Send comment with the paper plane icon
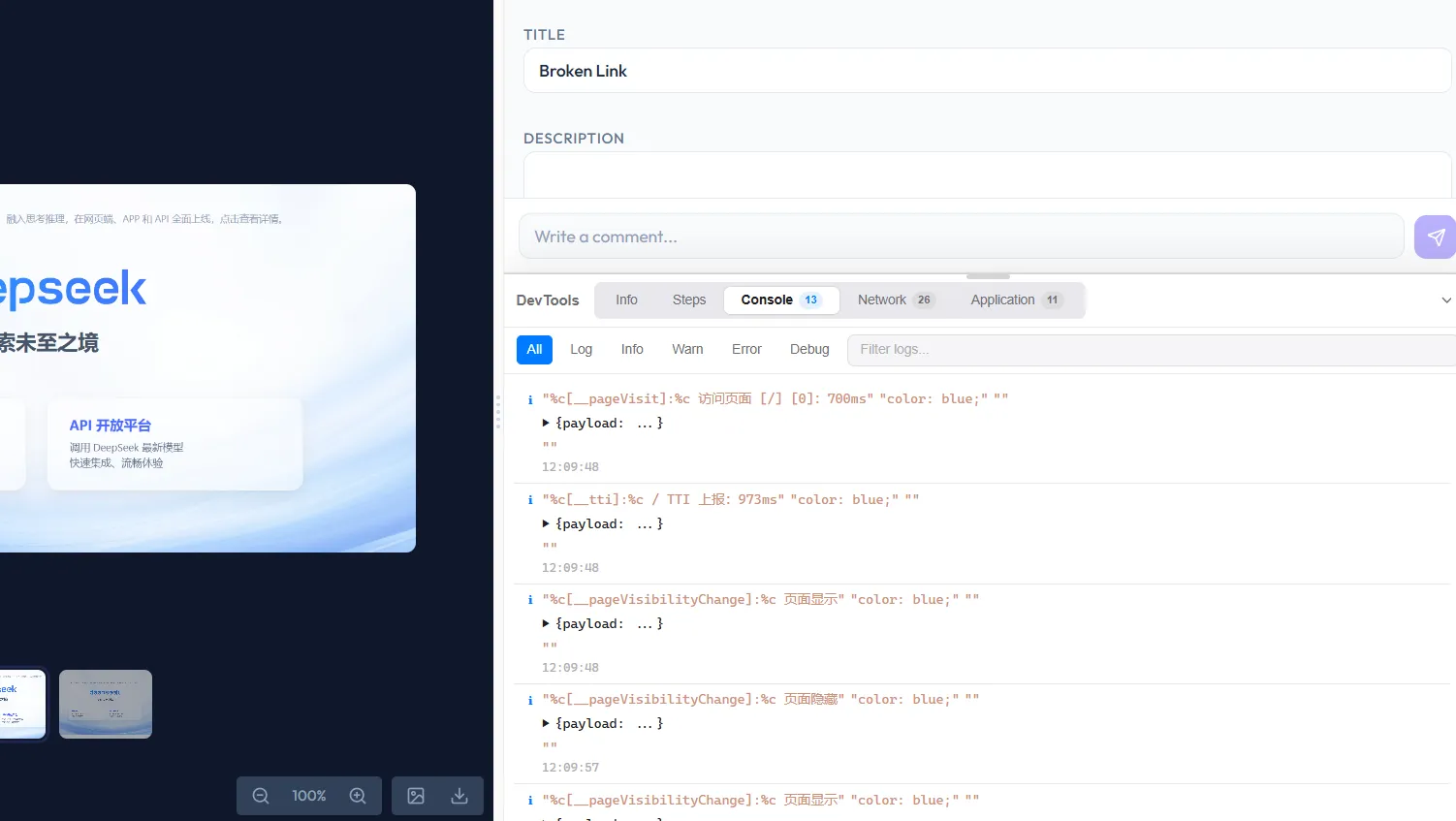Viewport: 1456px width, 821px height. click(1436, 237)
